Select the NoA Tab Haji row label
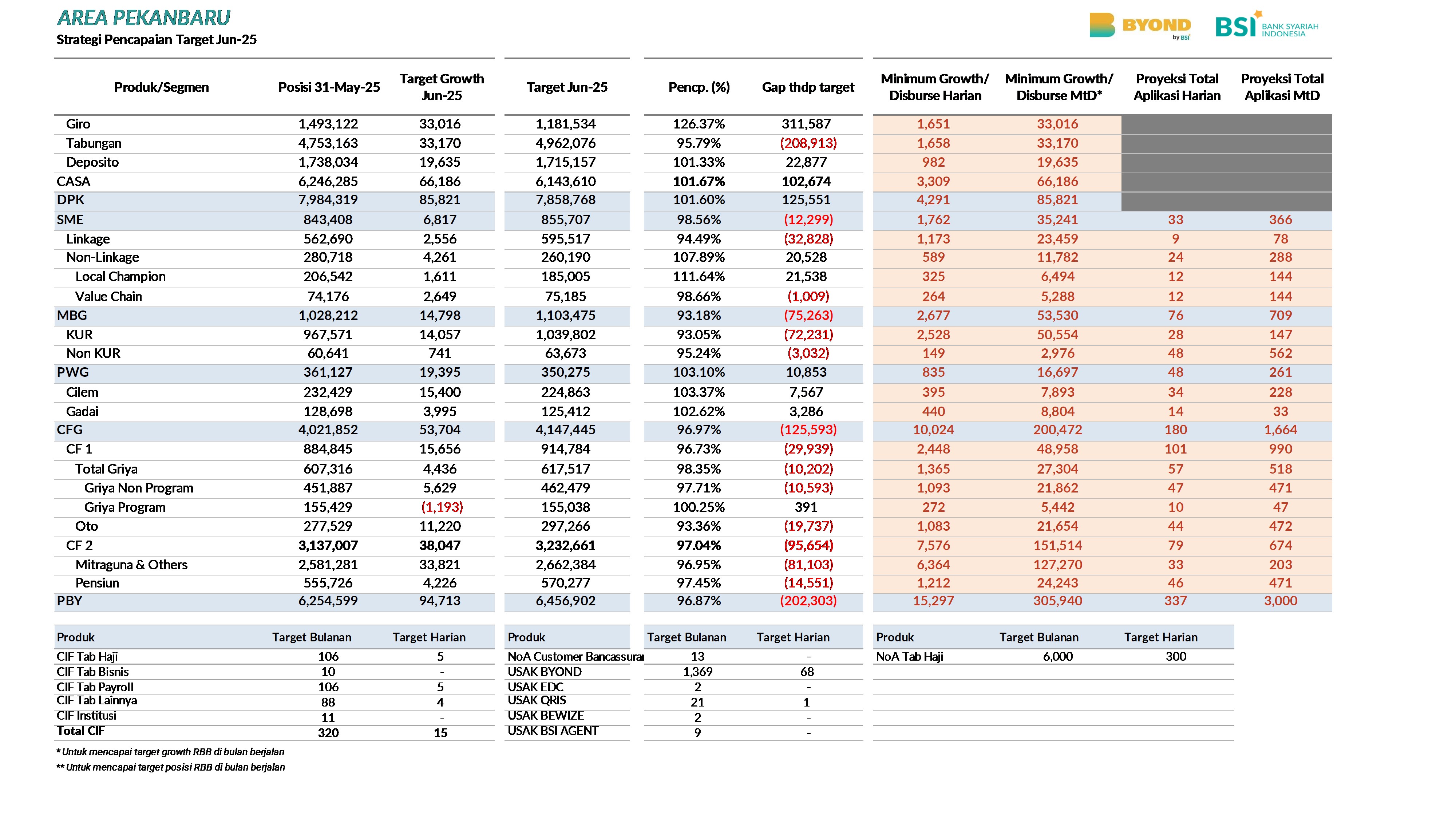The width and height of the screenshot is (1456, 819). tap(909, 656)
